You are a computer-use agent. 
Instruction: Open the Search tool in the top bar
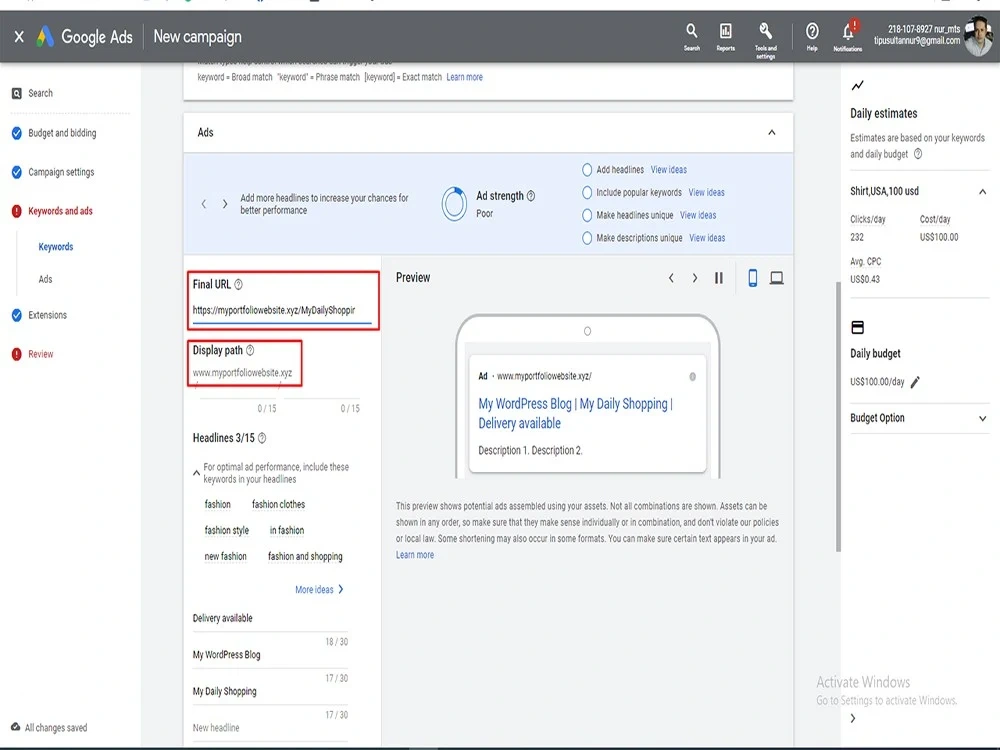coord(692,36)
